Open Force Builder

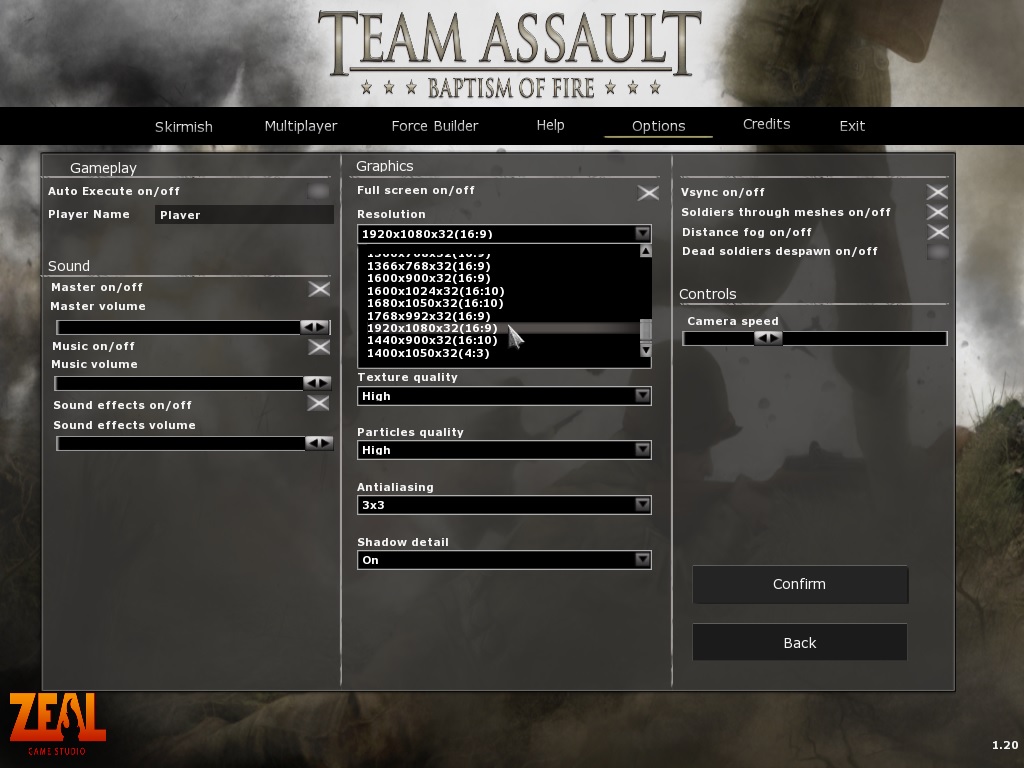434,125
